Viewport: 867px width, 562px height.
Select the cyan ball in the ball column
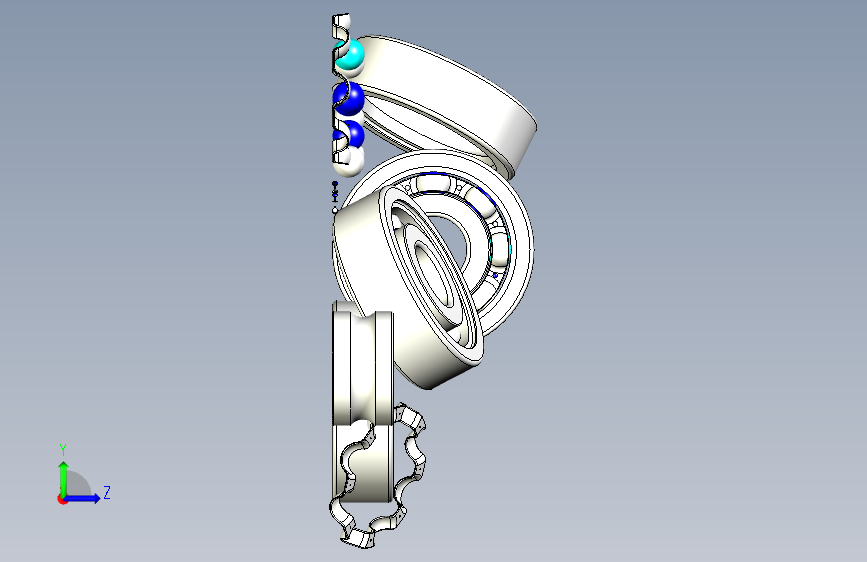tap(352, 54)
